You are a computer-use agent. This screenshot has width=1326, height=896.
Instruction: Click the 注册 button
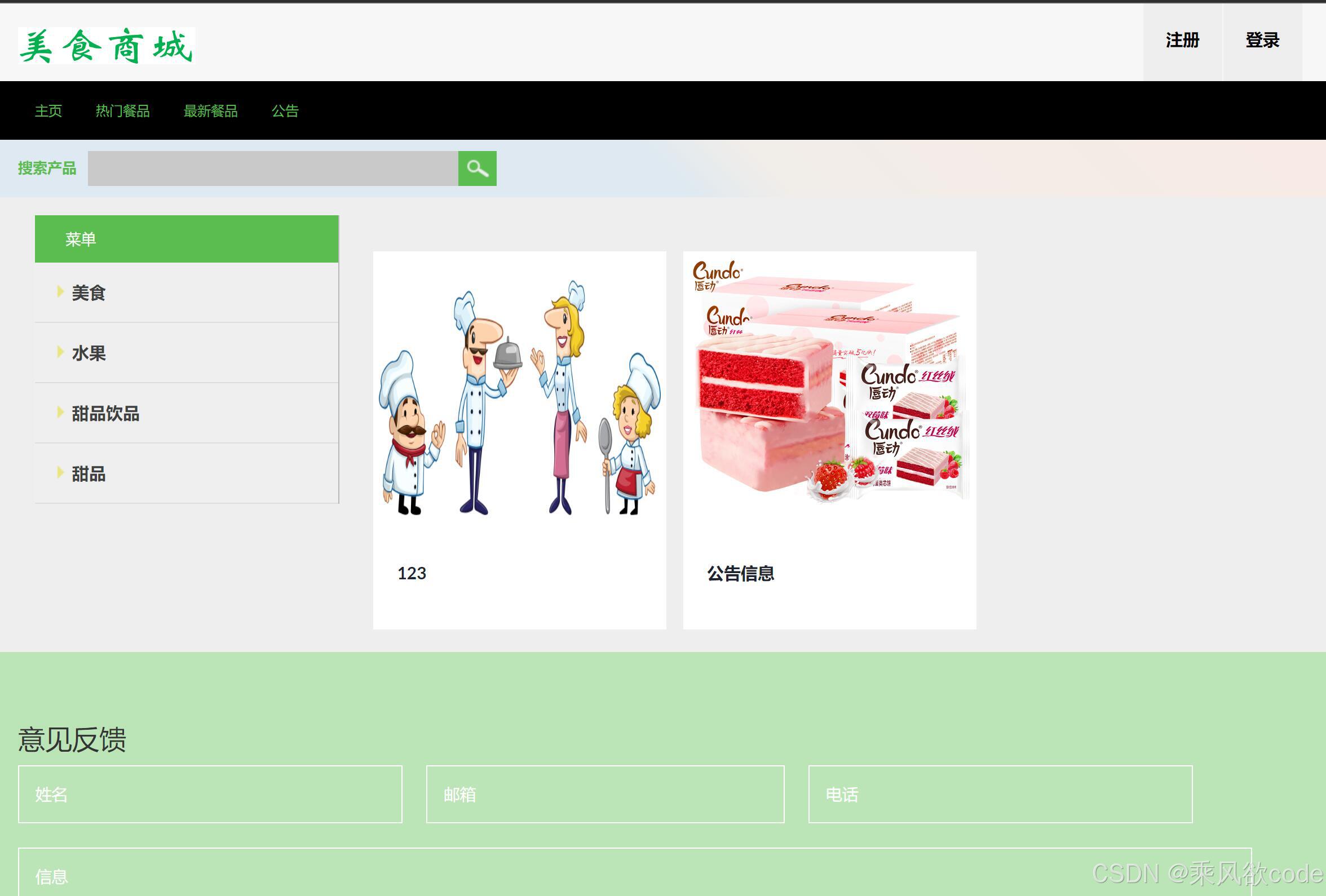(1182, 41)
